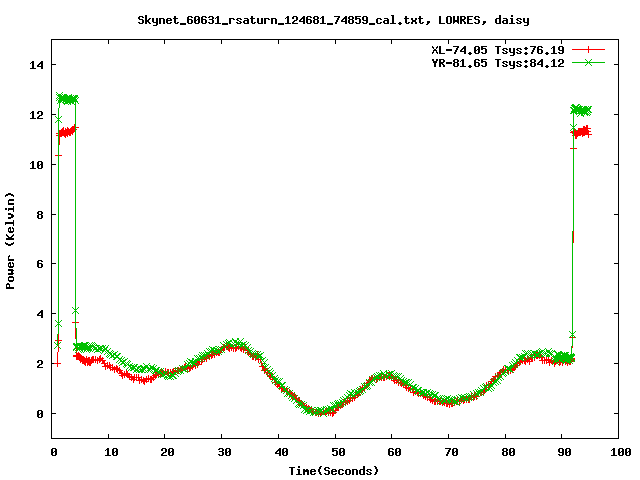Click the y-axis tick label 6
The image size is (640, 480).
click(x=40, y=264)
